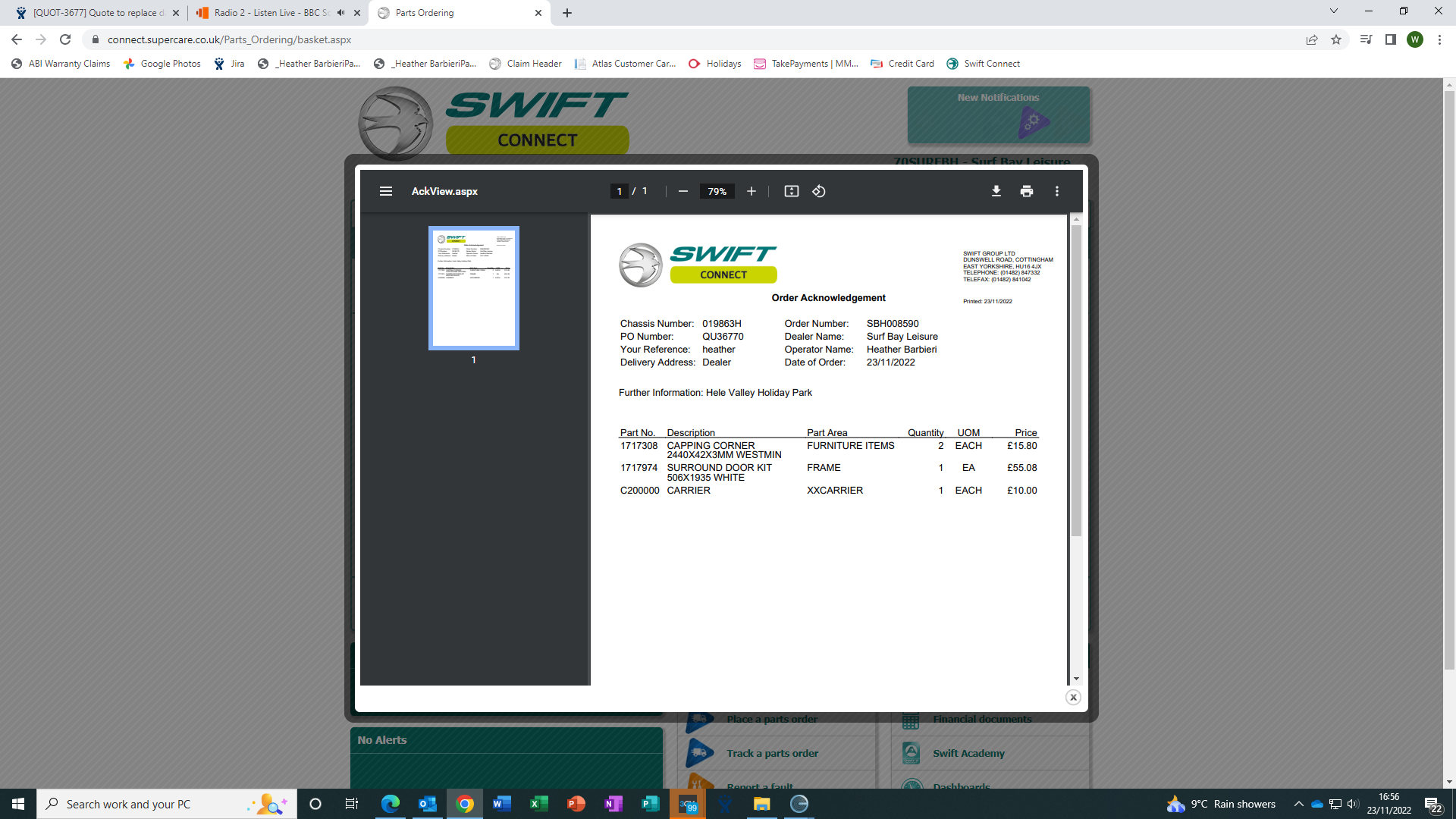The height and width of the screenshot is (819, 1456).
Task: Click the fit to page icon
Action: 791,191
